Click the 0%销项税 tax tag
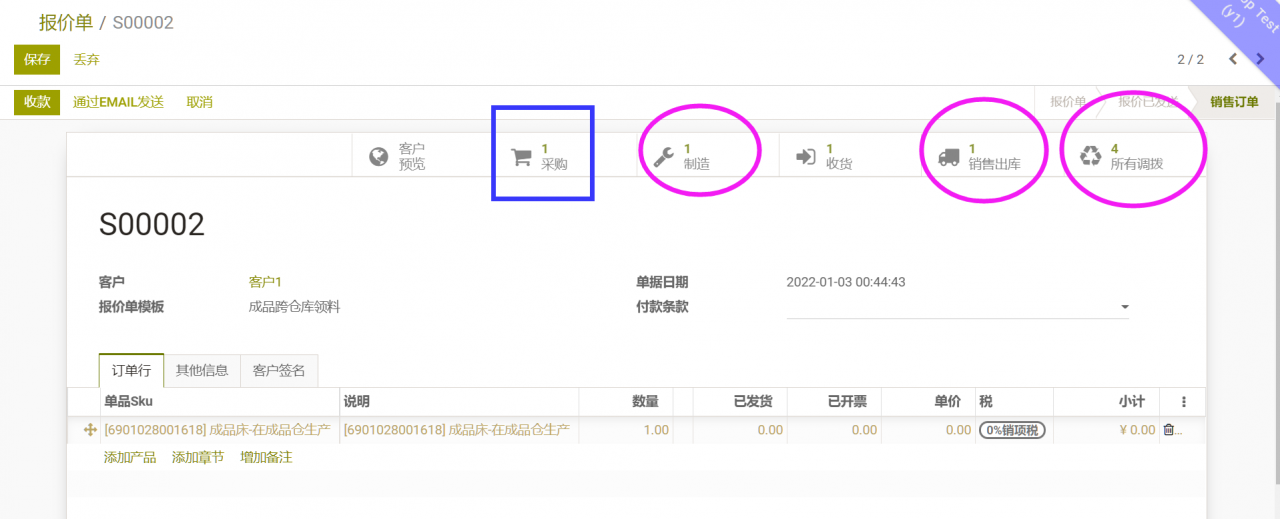The width and height of the screenshot is (1280, 519). [x=1012, y=430]
